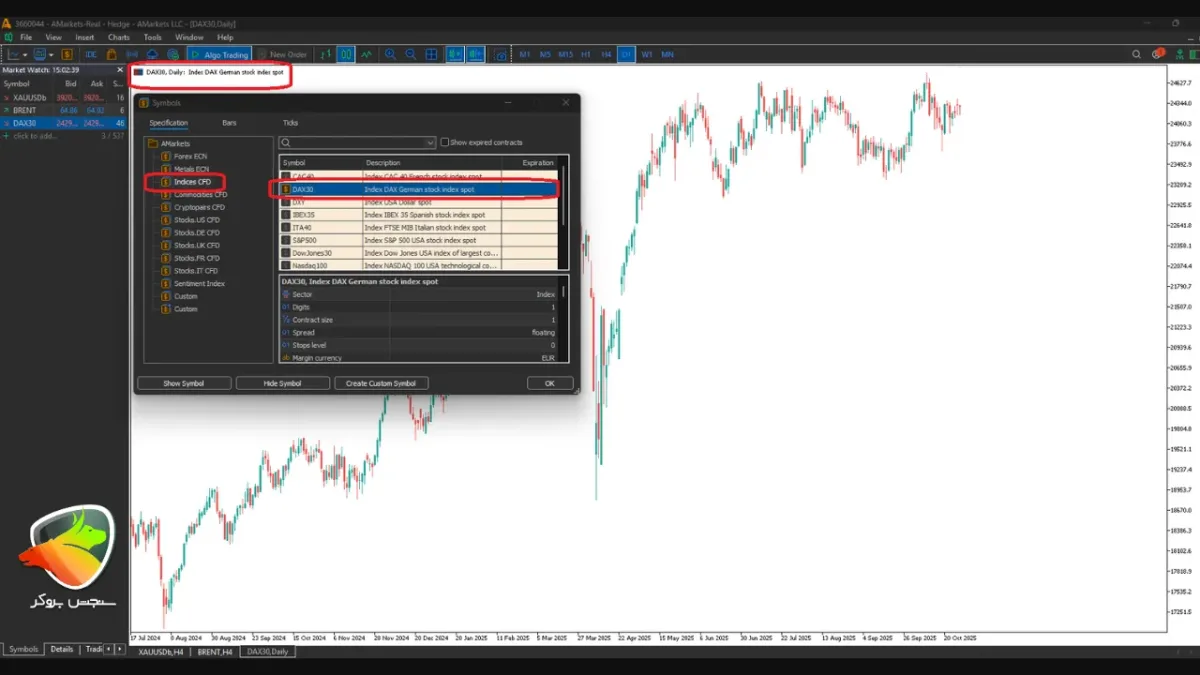Screen dimensions: 1200x675
Task: Open the Help menu
Action: pyautogui.click(x=225, y=37)
